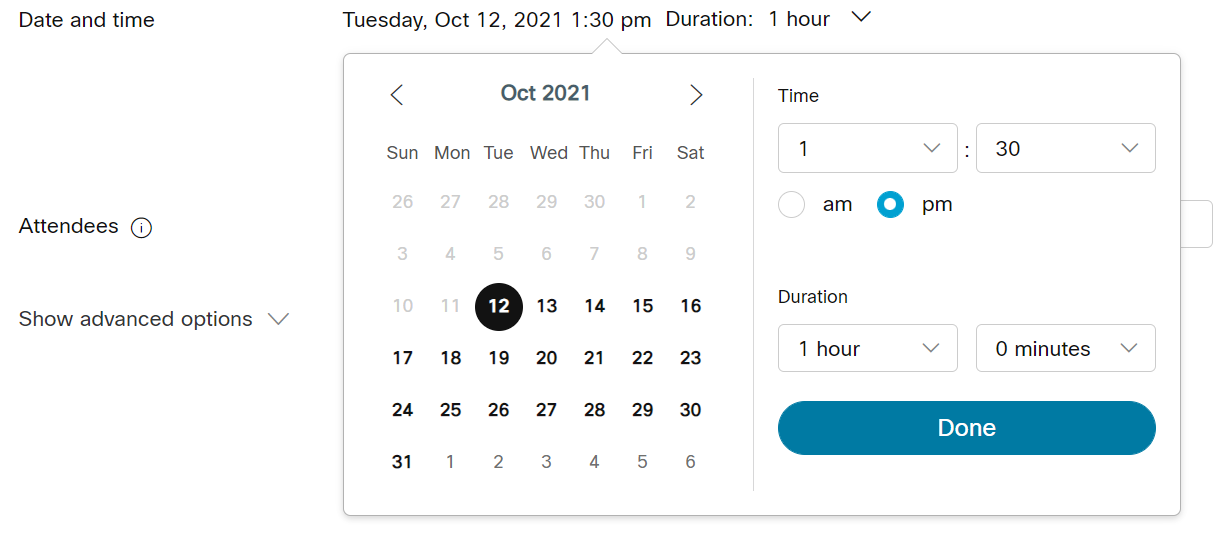Select the highlighted date 12
The width and height of the screenshot is (1214, 536).
[x=499, y=306]
